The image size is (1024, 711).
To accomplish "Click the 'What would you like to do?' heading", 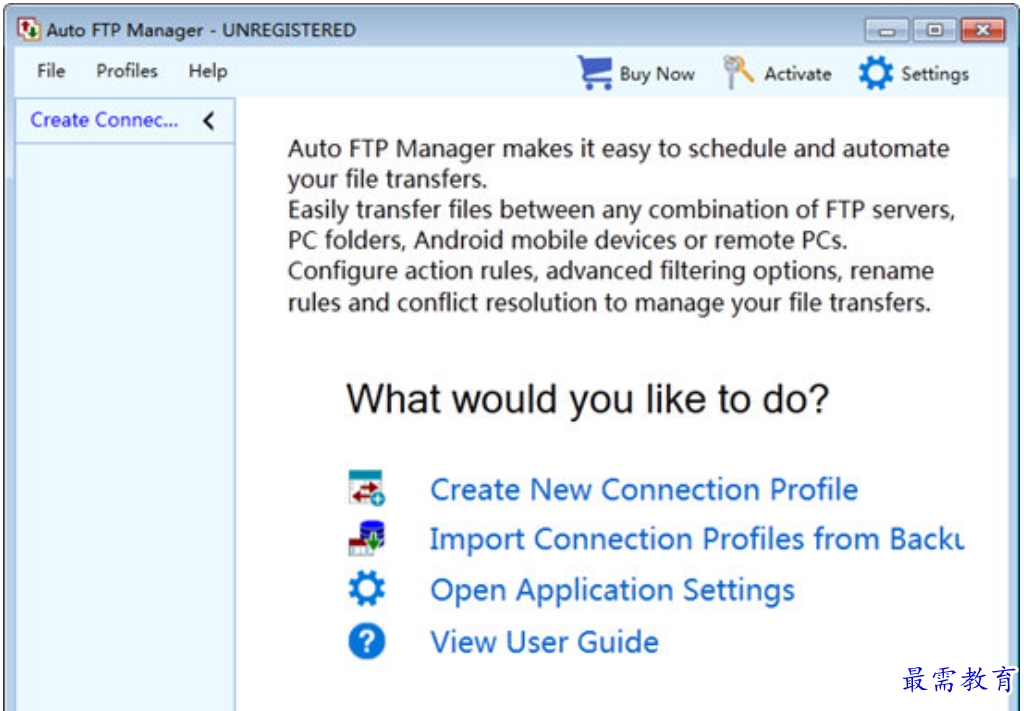I will 588,399.
